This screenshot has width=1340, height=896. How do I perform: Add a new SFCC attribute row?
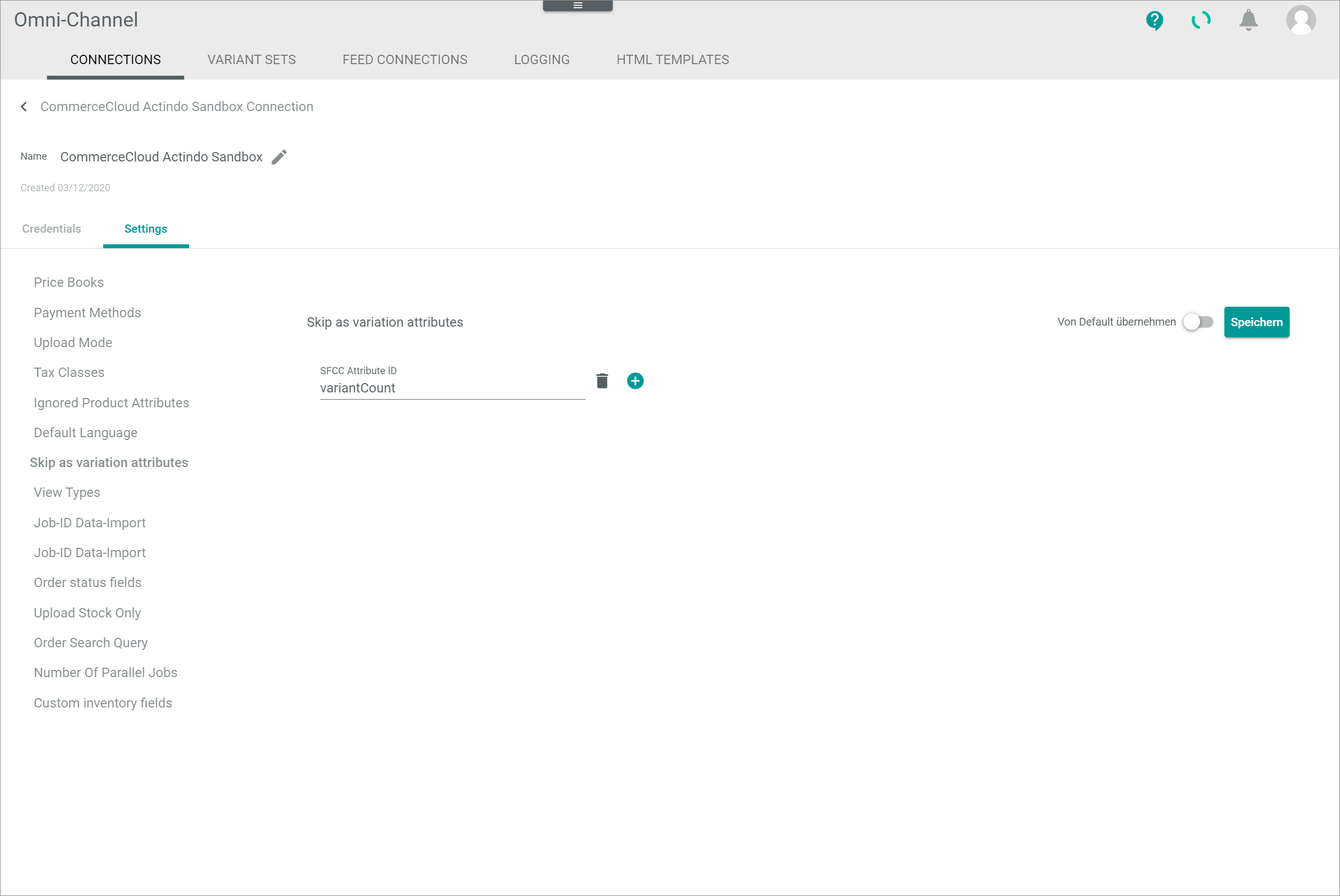[x=635, y=381]
